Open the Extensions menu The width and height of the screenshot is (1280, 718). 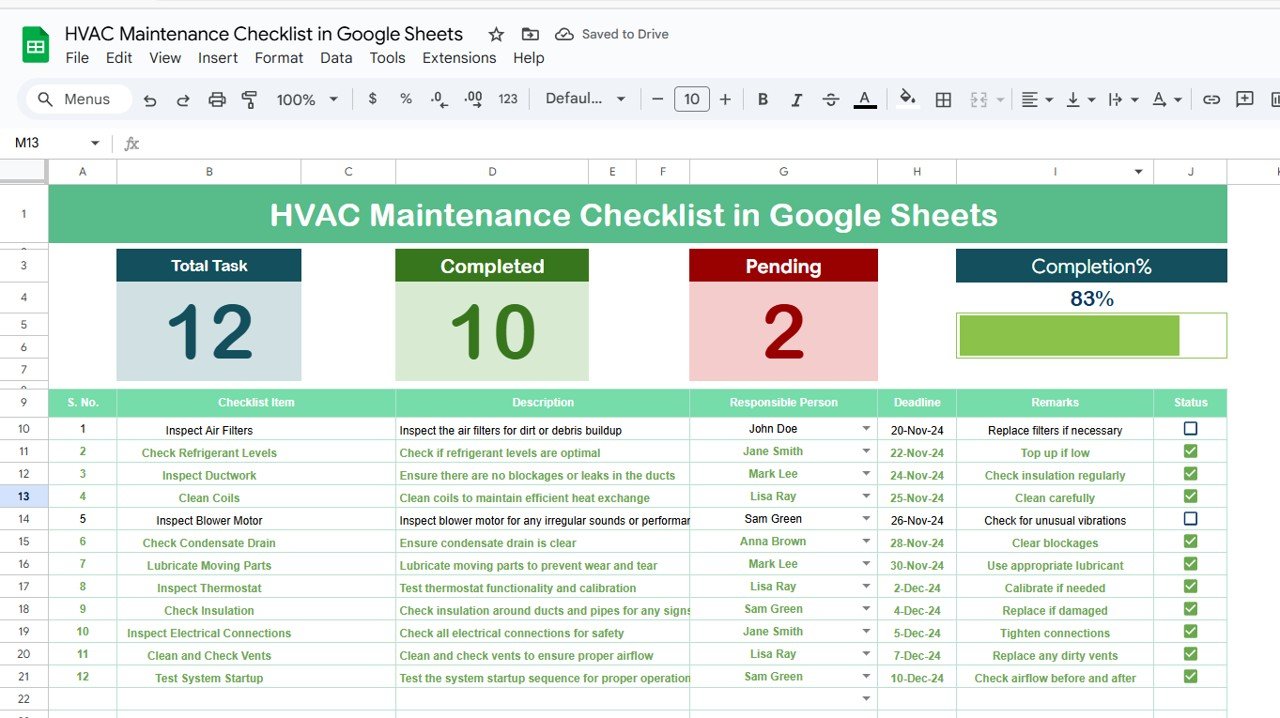tap(459, 58)
